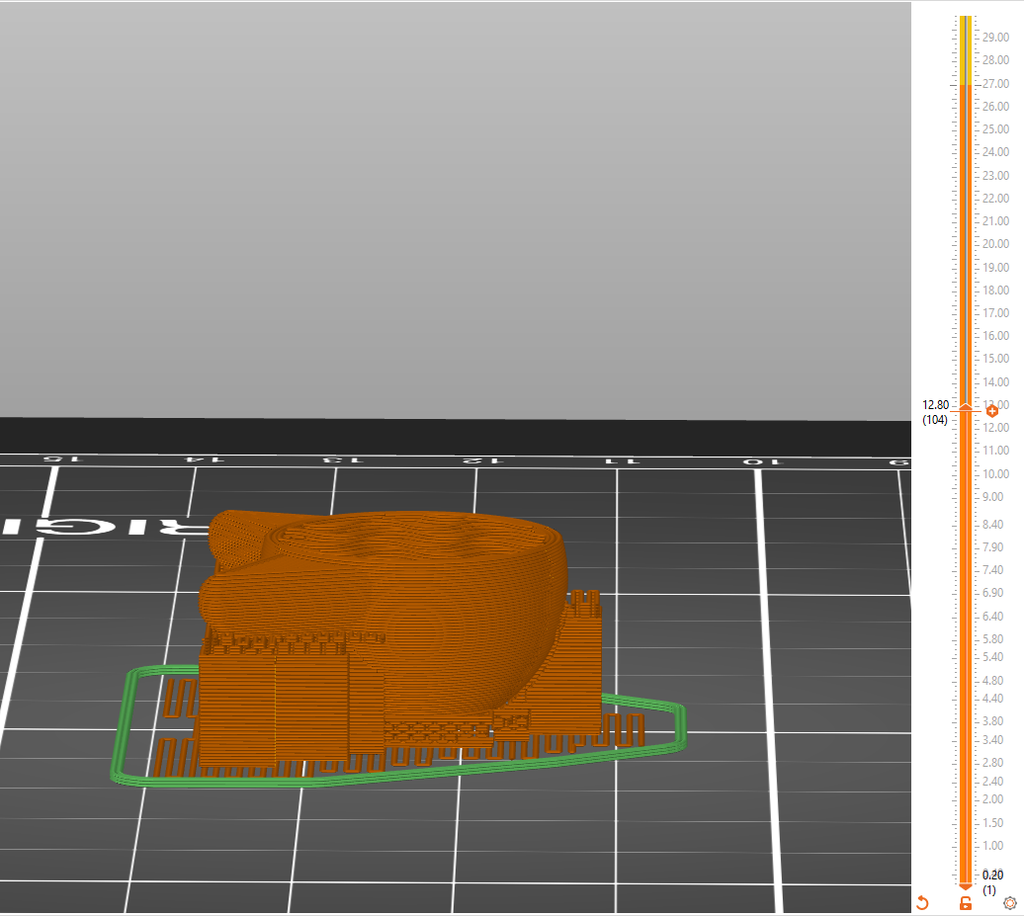Click the orange slider track at 9.00

965,497
